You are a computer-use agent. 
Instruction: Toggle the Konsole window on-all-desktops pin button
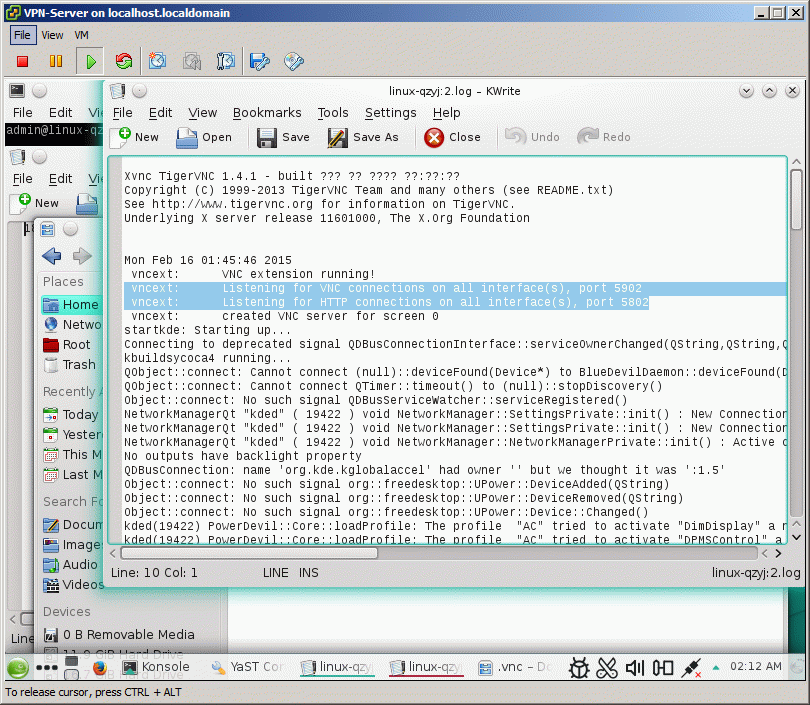pos(39,91)
